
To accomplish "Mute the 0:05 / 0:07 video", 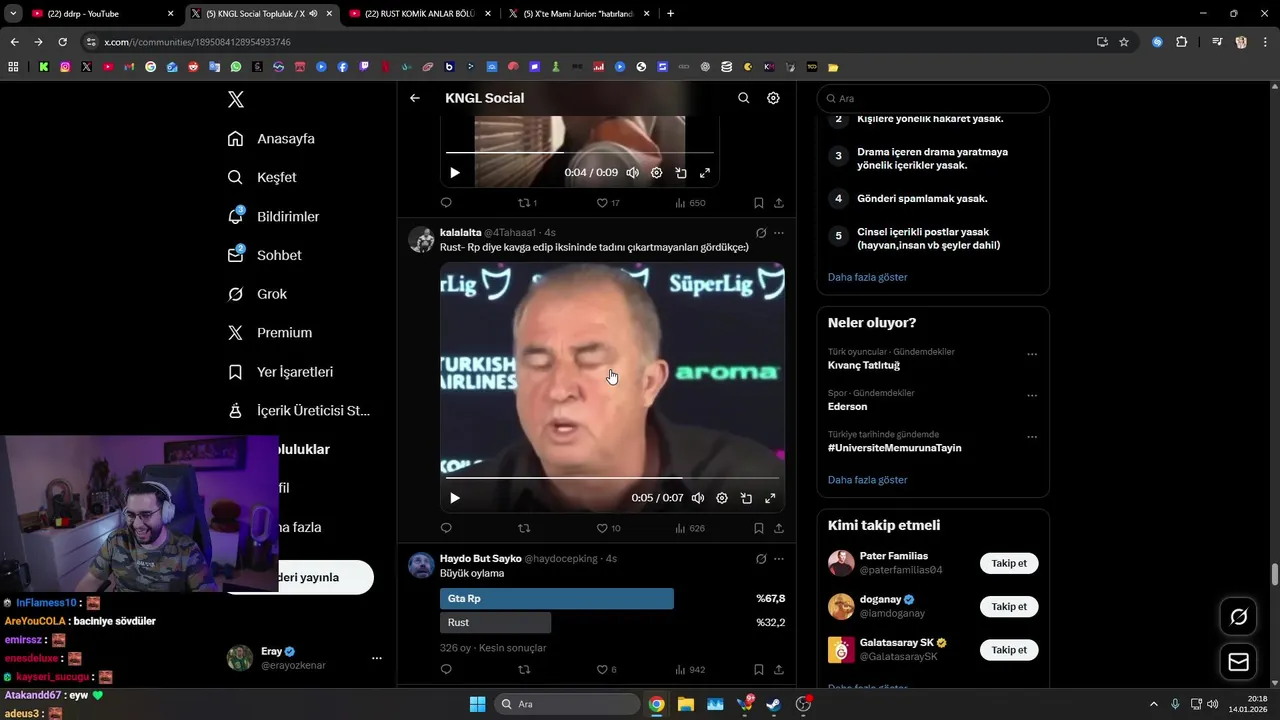I will (698, 498).
